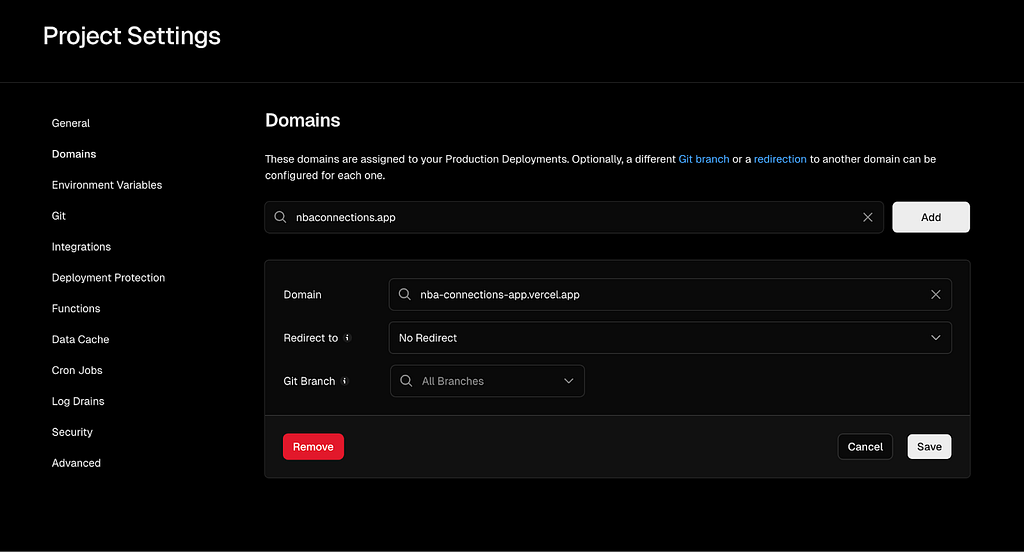Focus the nbaconnections.app domain input

[x=574, y=218]
